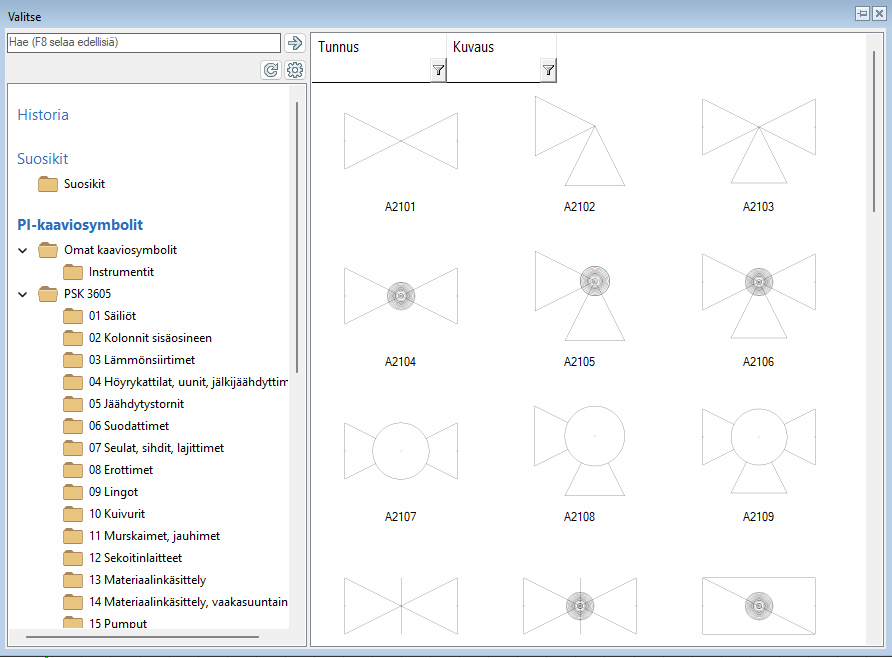The image size is (892, 658).
Task: Click the search arrow button
Action: (x=294, y=43)
